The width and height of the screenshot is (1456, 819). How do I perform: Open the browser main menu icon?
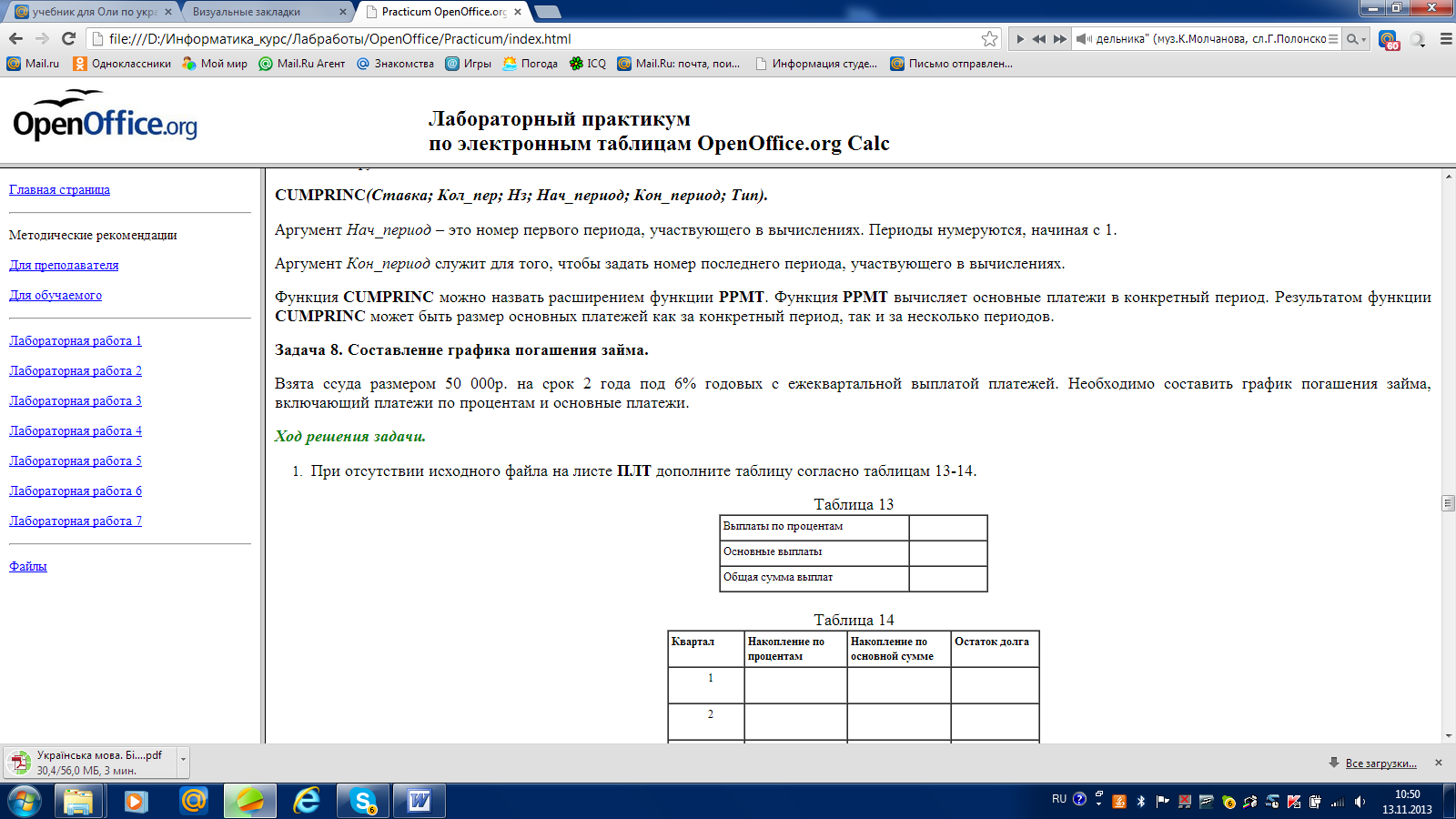click(x=1446, y=39)
